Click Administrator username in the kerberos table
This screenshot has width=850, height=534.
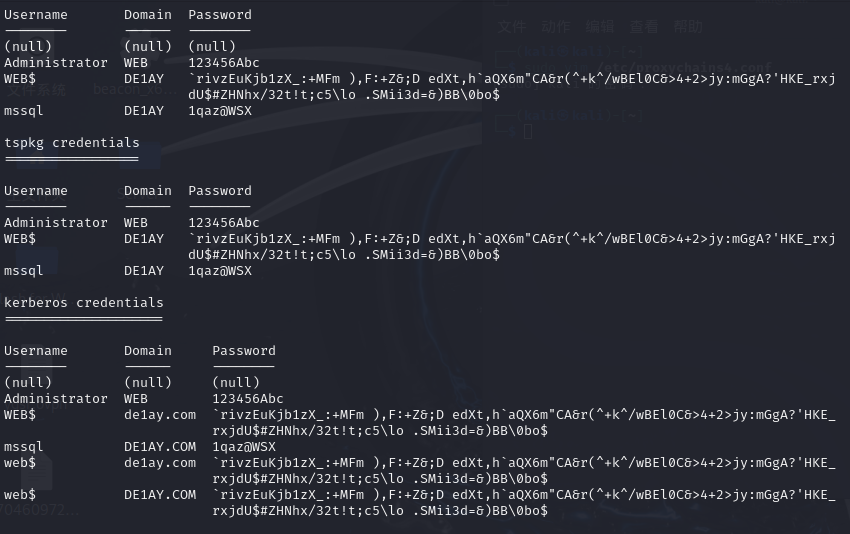56,398
